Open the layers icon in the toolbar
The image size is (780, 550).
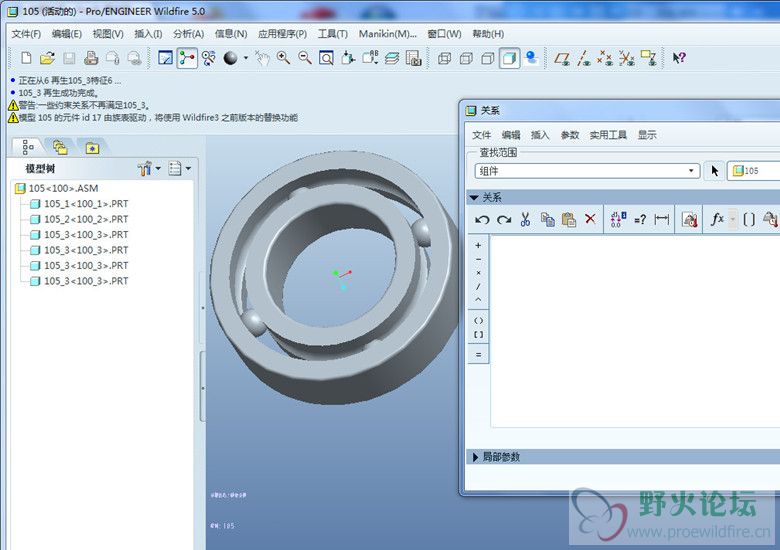click(392, 58)
